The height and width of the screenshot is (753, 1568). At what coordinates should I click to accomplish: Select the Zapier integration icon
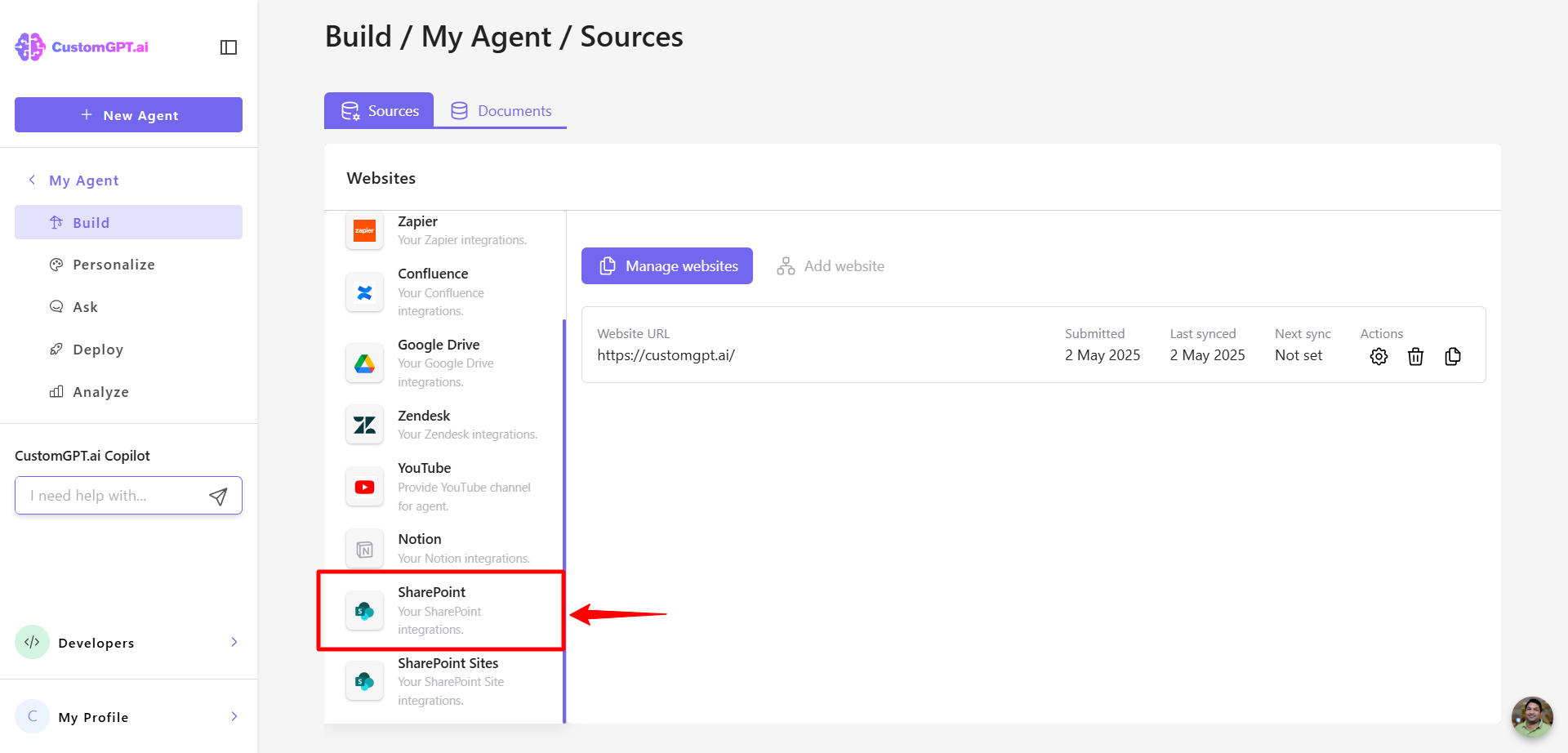click(x=364, y=230)
